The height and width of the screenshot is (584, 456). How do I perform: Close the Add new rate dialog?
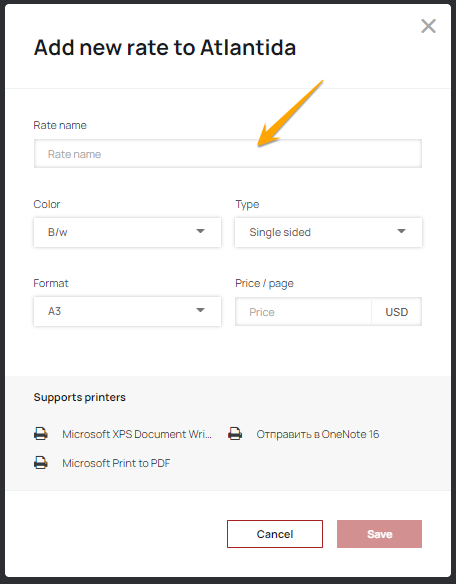(428, 26)
